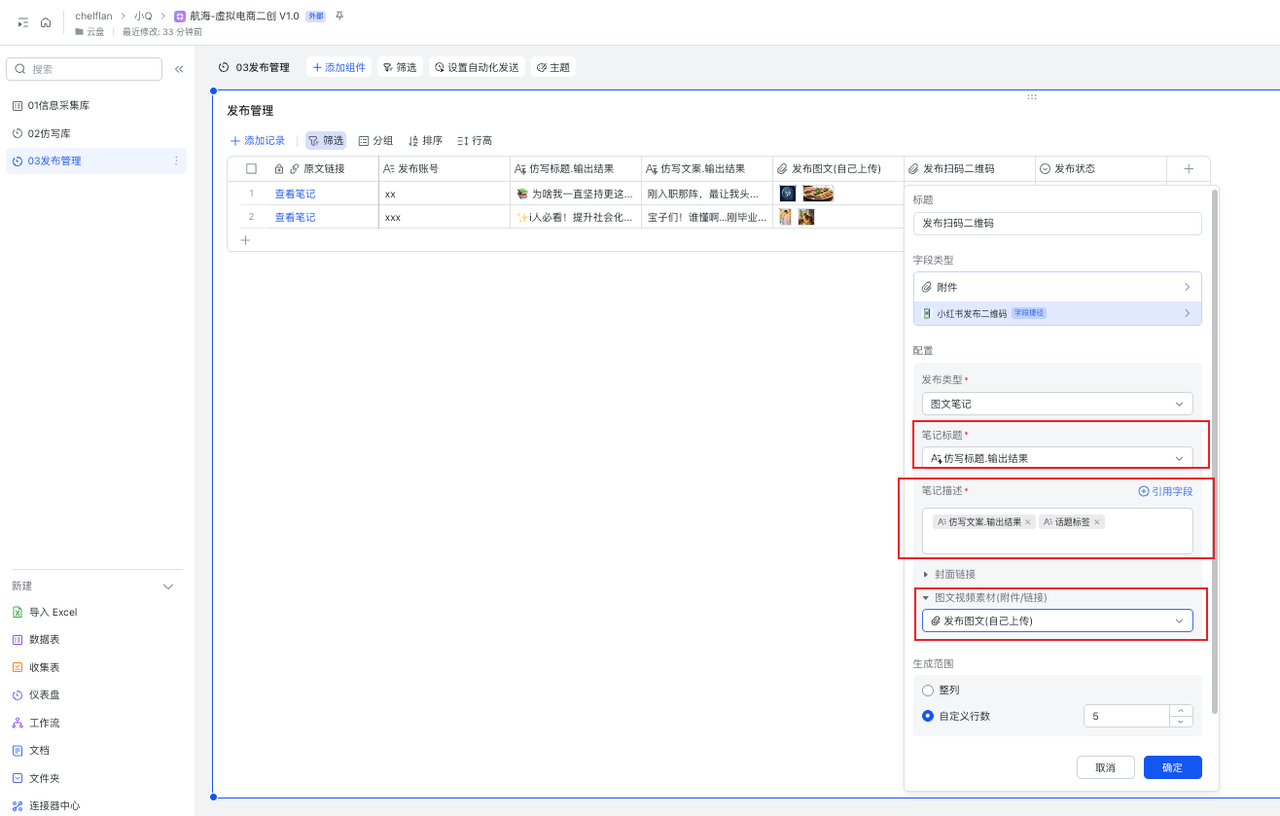Image resolution: width=1280 pixels, height=816 pixels.
Task: Open the 笔记标题 dropdown
Action: 1057,458
